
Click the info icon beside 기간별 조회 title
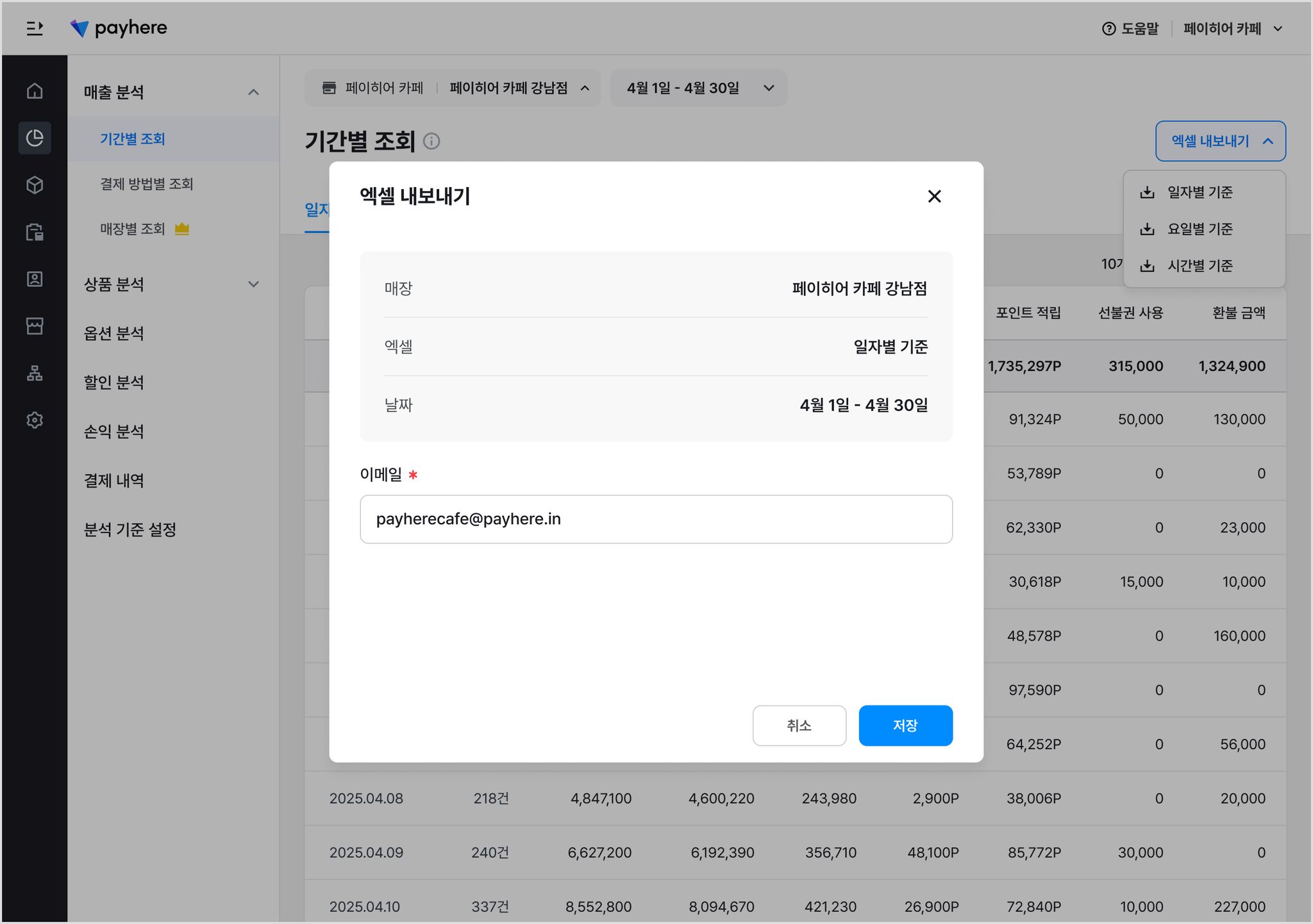[x=431, y=141]
